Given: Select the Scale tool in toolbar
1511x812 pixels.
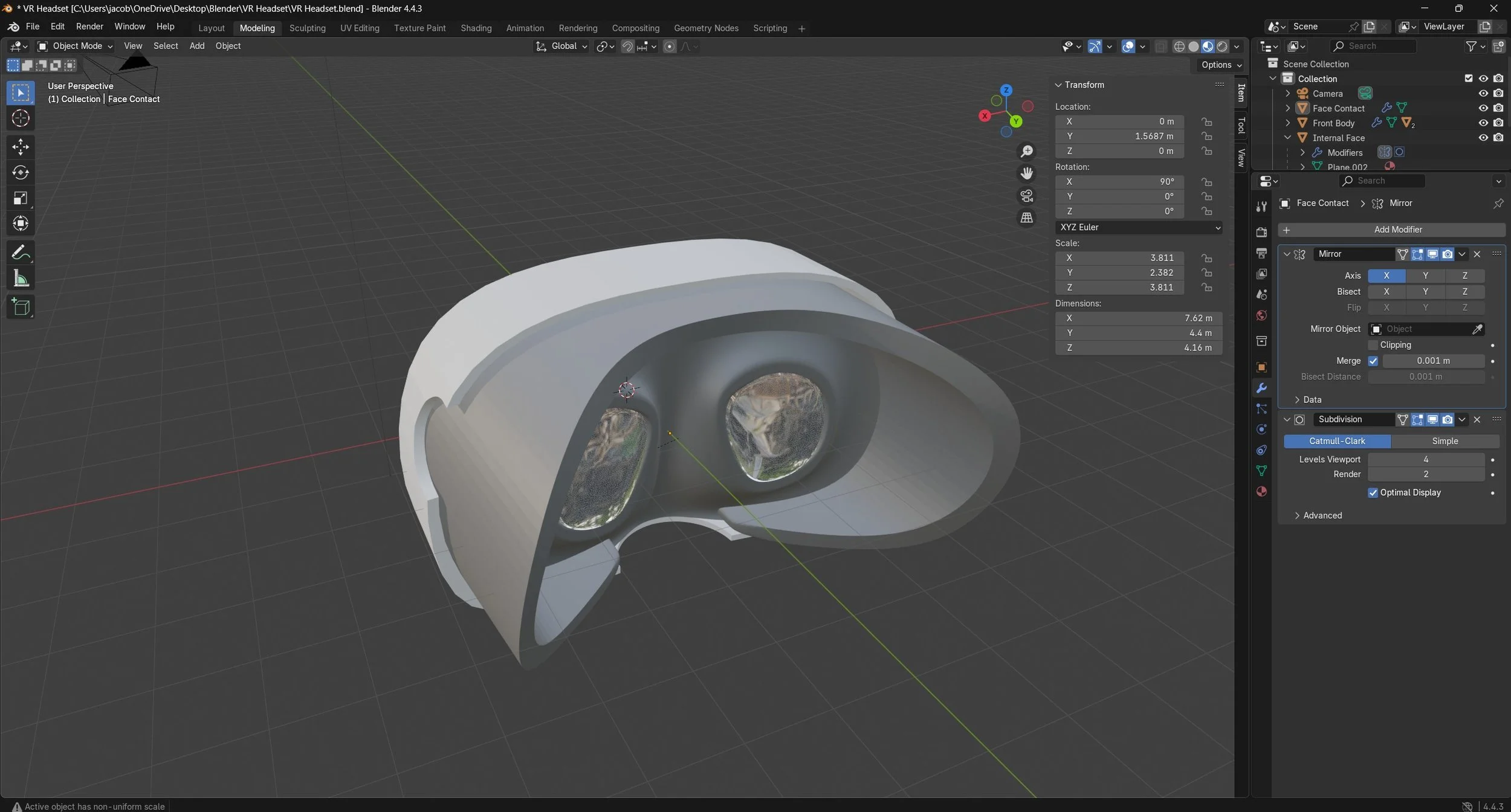Looking at the screenshot, I should (21, 198).
